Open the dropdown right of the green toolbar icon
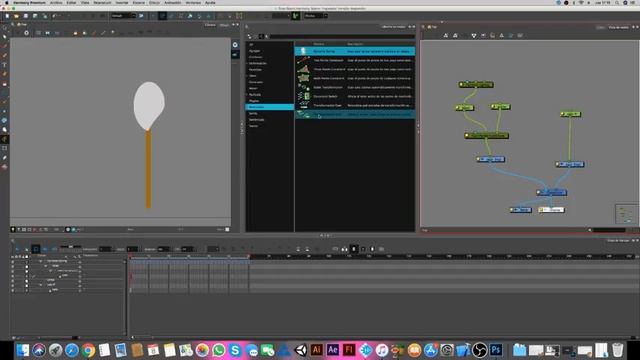Image resolution: width=640 pixels, height=360 pixels. coord(316,16)
